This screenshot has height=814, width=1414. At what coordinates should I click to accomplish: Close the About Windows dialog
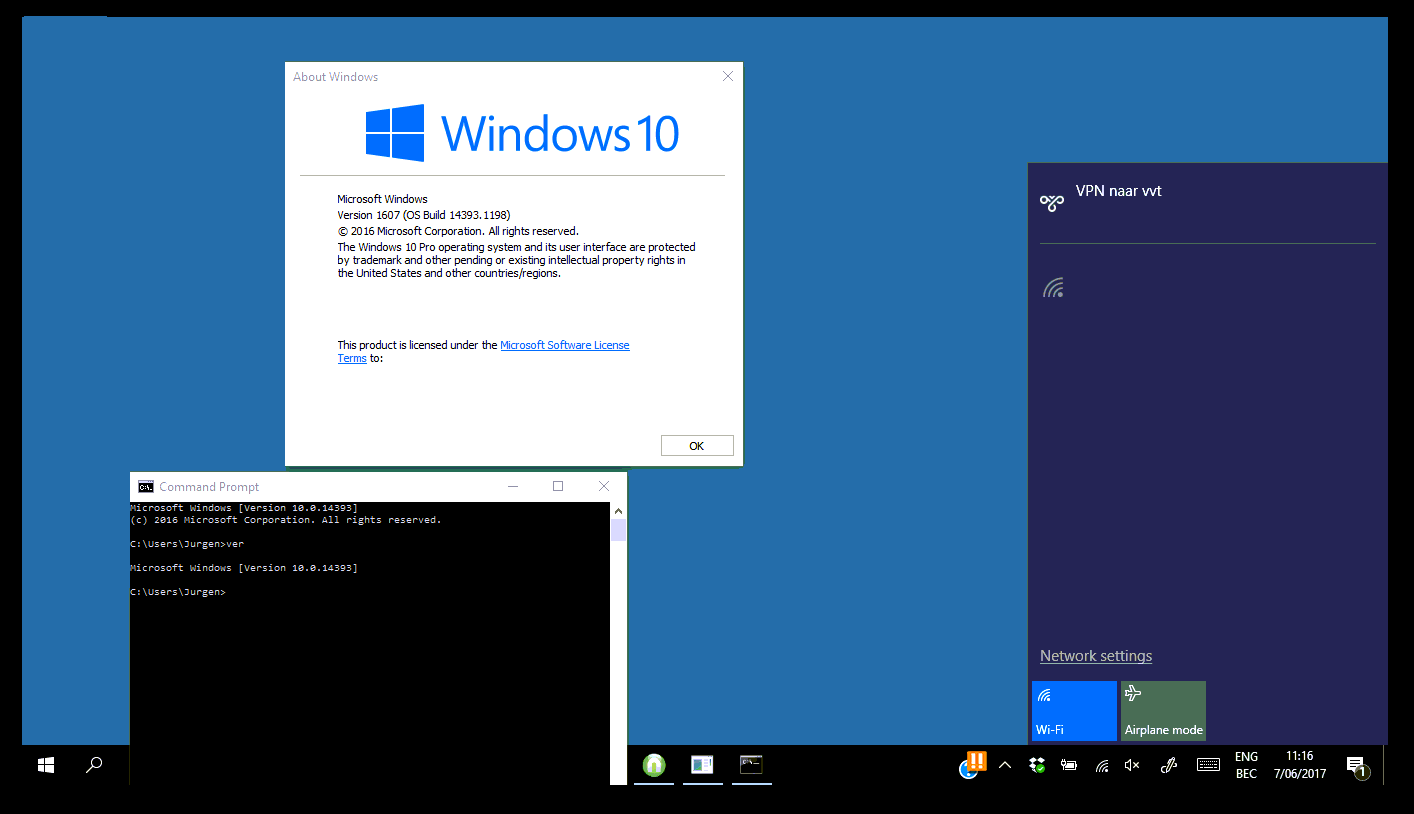pyautogui.click(x=728, y=76)
